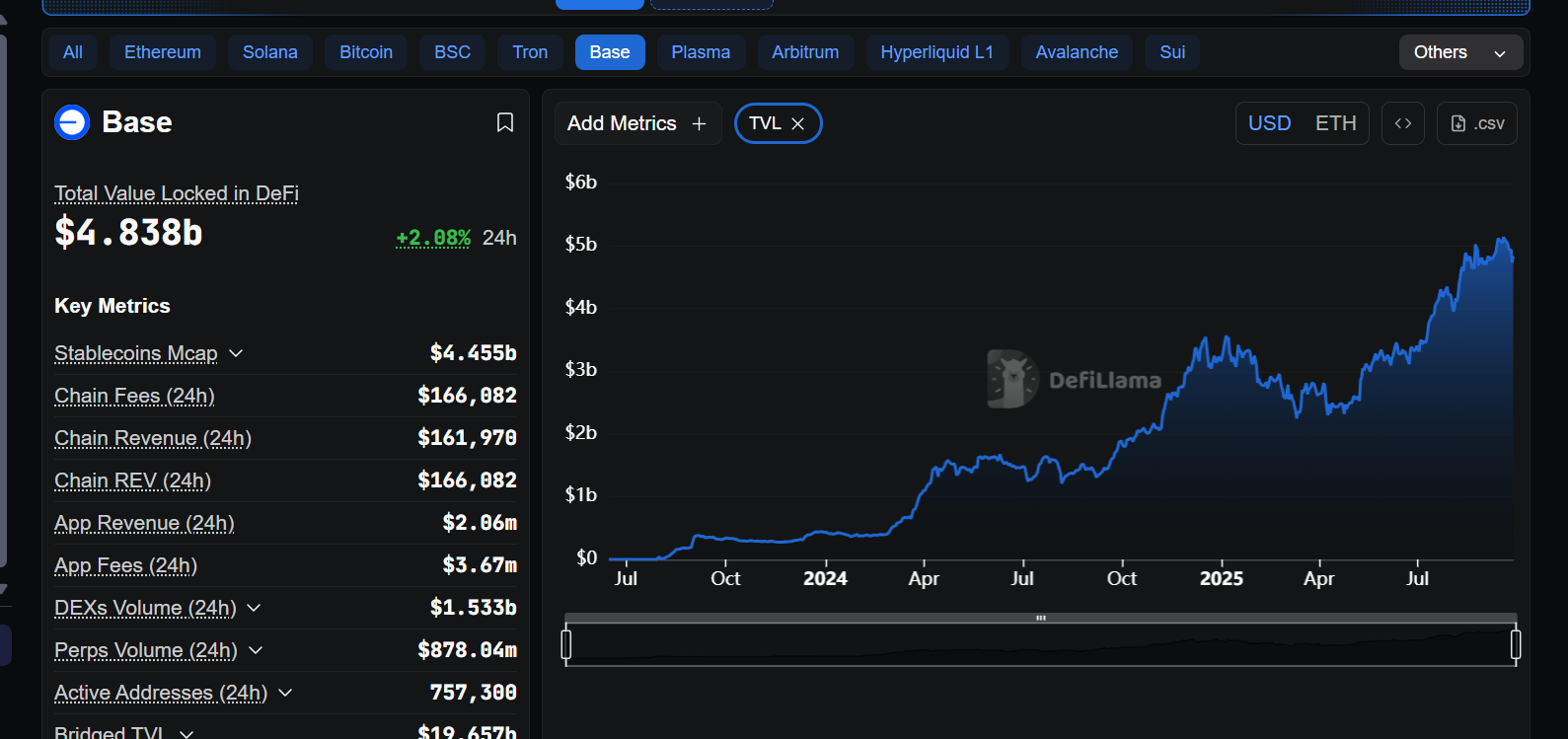The height and width of the screenshot is (739, 1568).
Task: Open the embed code icon button
Action: coord(1403,123)
